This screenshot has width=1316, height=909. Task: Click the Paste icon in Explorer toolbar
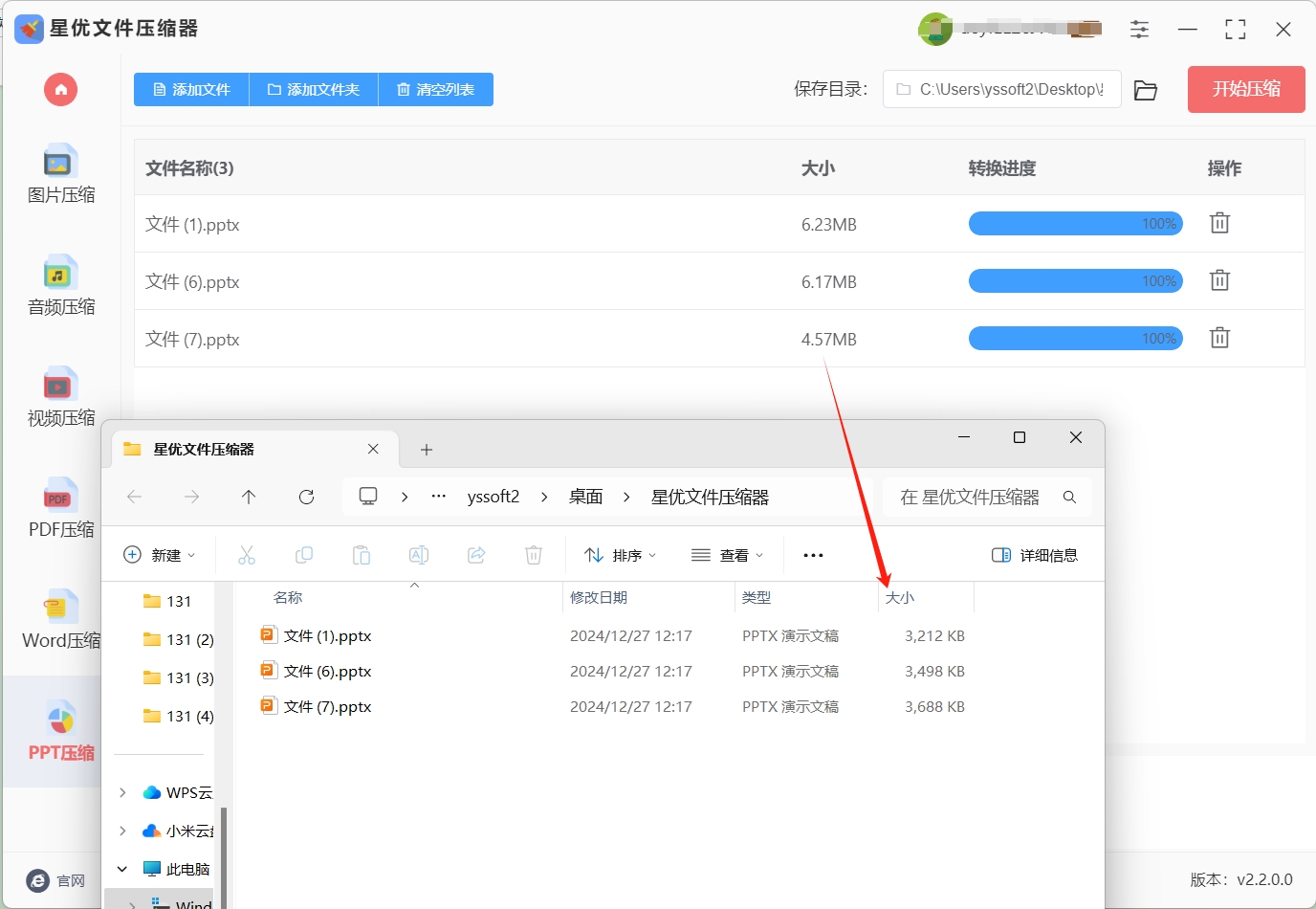[x=362, y=555]
